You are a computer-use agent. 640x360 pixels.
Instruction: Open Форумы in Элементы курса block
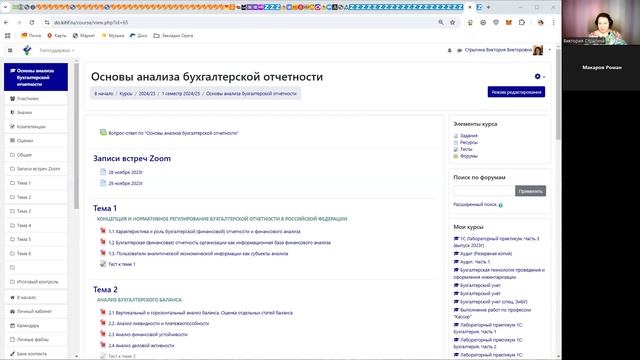469,156
